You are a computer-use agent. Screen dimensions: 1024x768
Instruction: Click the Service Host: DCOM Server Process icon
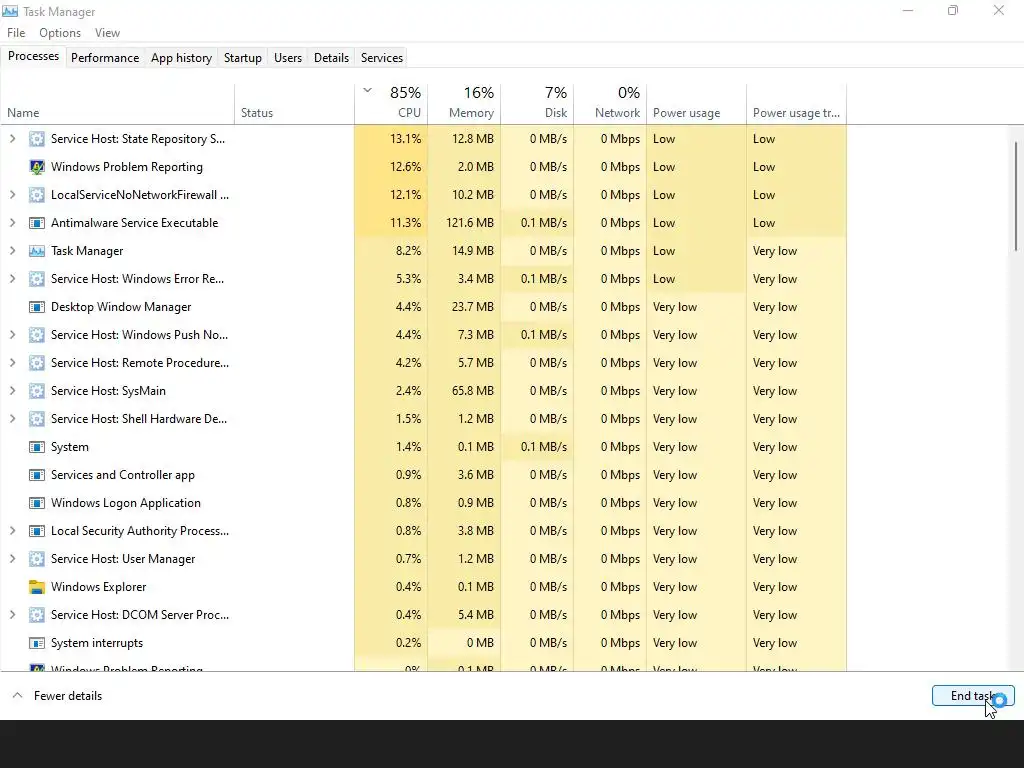coord(37,615)
